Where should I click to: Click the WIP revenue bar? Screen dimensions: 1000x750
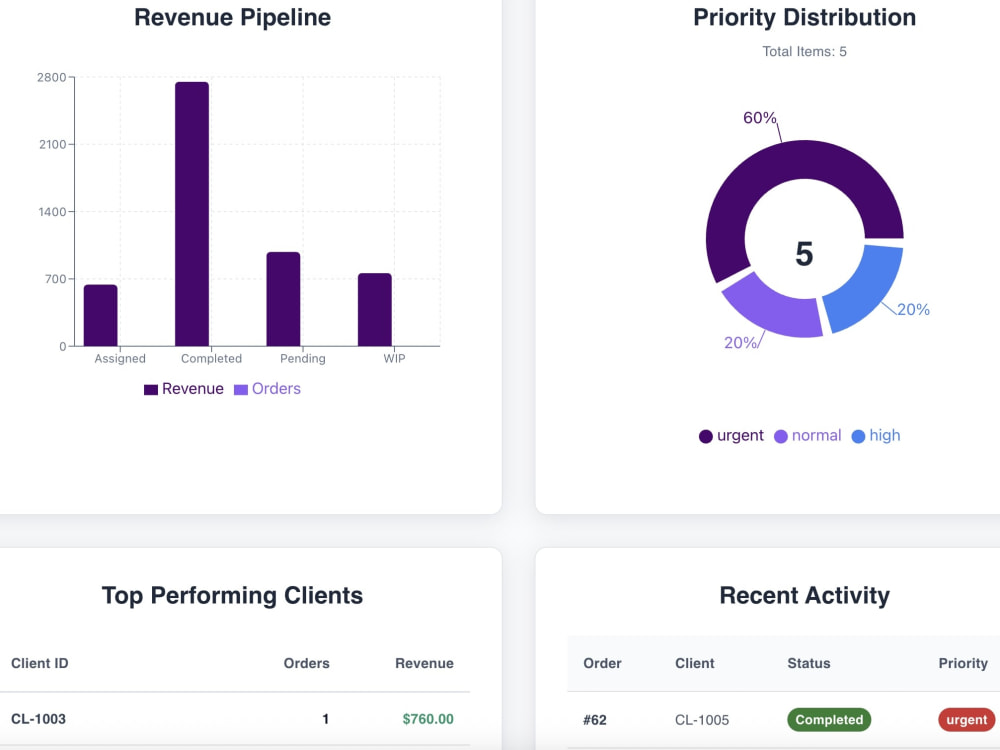[x=374, y=310]
